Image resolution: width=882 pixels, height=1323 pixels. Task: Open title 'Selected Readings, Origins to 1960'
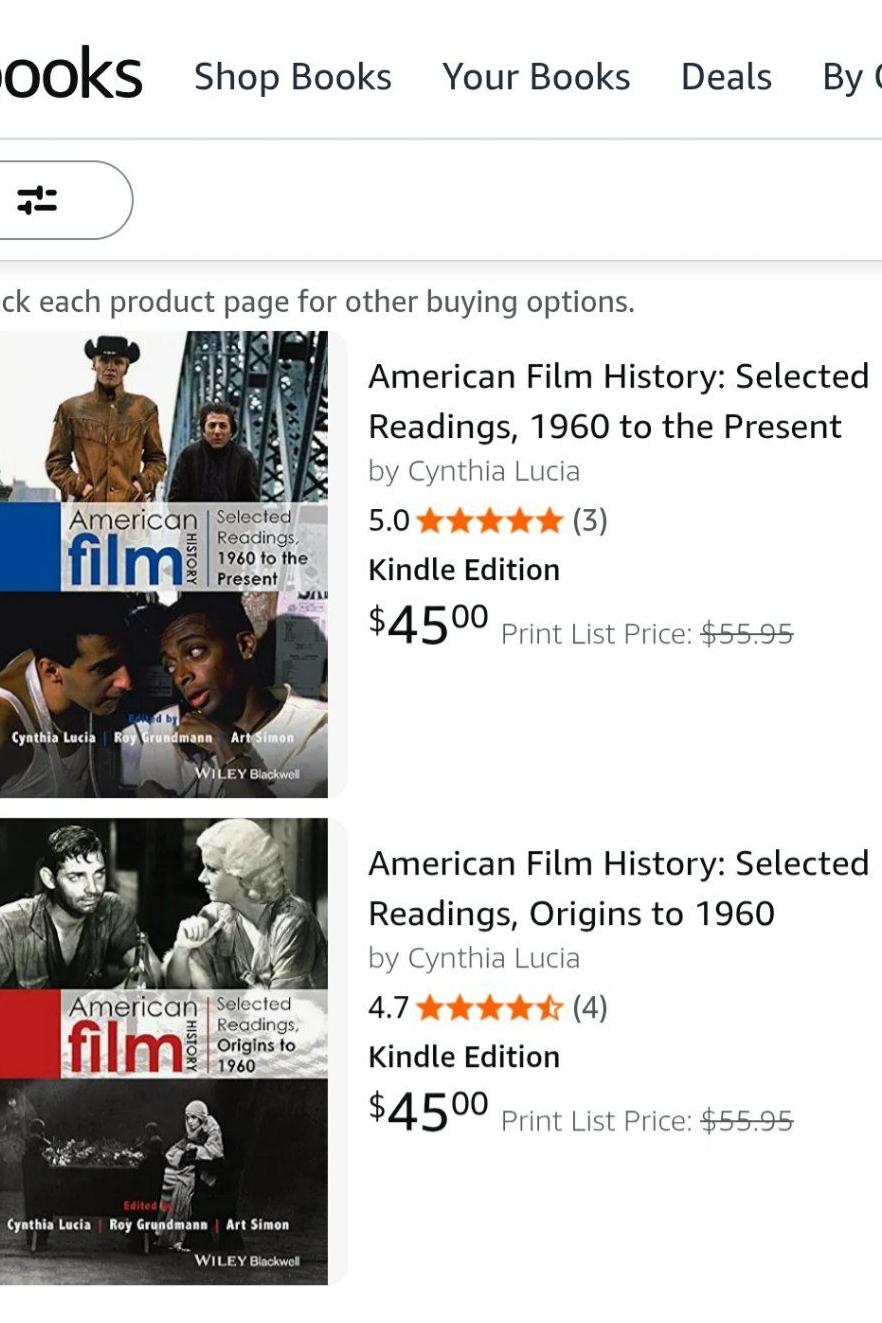pyautogui.click(x=617, y=888)
